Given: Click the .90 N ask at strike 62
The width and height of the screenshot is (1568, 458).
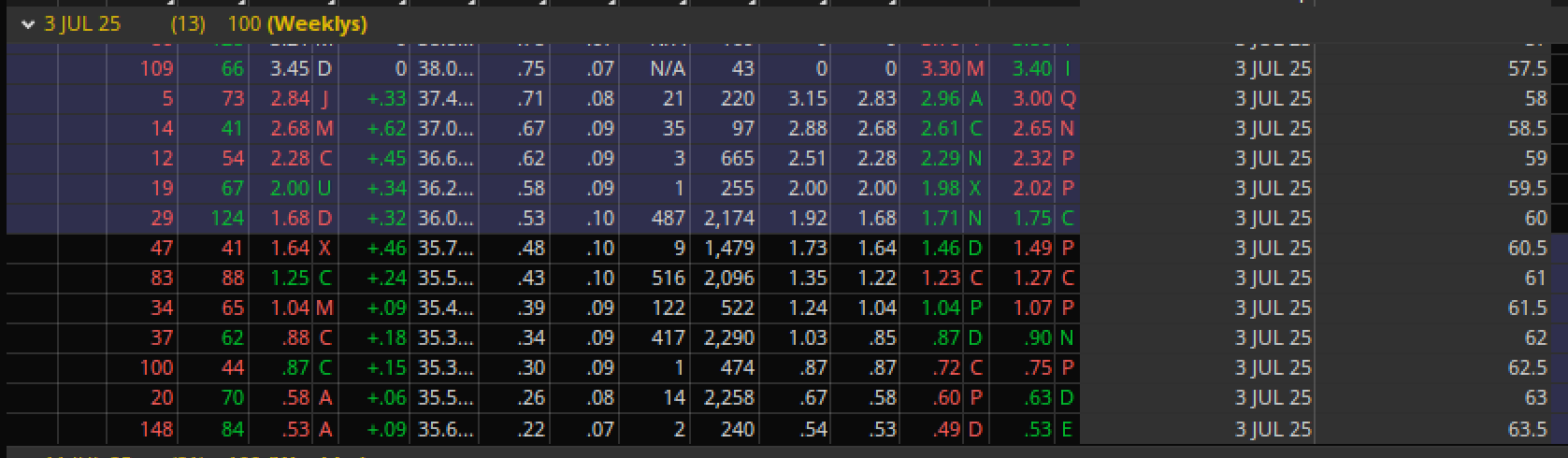Looking at the screenshot, I should (1034, 337).
